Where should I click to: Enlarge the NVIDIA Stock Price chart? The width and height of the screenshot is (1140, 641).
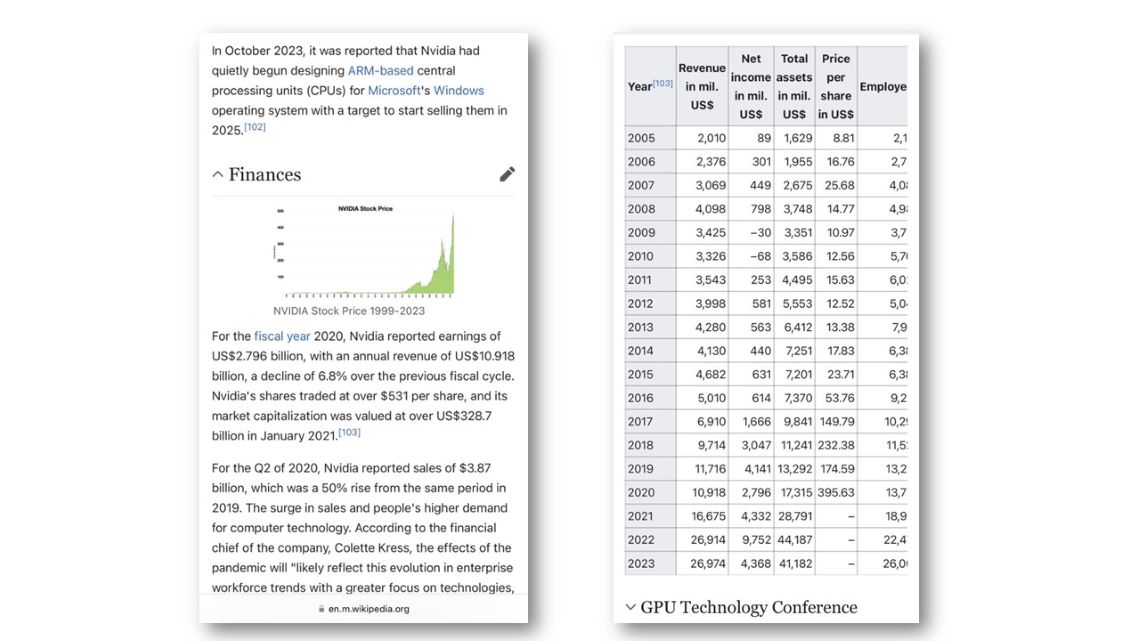pos(366,250)
